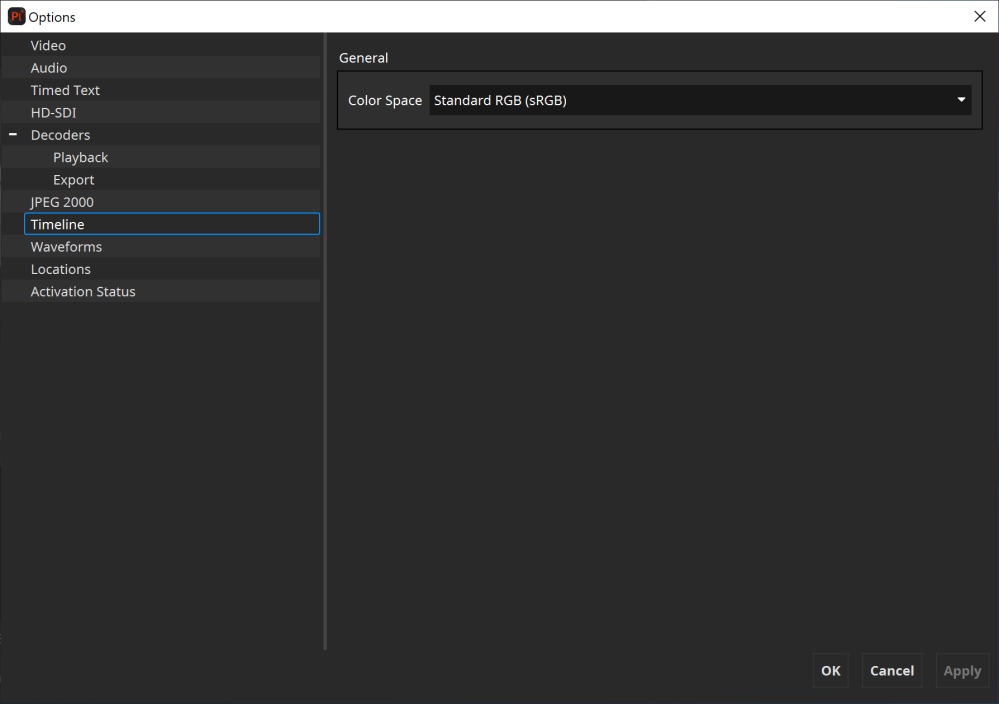The height and width of the screenshot is (704, 999).
Task: Click Cancel to discard changes
Action: click(x=891, y=671)
